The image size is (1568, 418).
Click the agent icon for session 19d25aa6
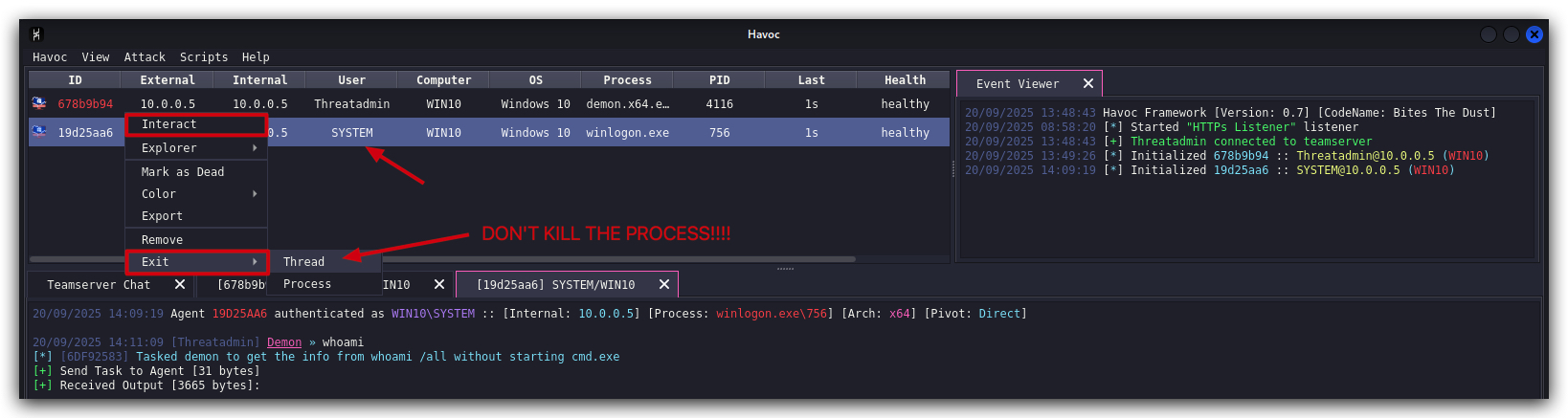coord(39,132)
